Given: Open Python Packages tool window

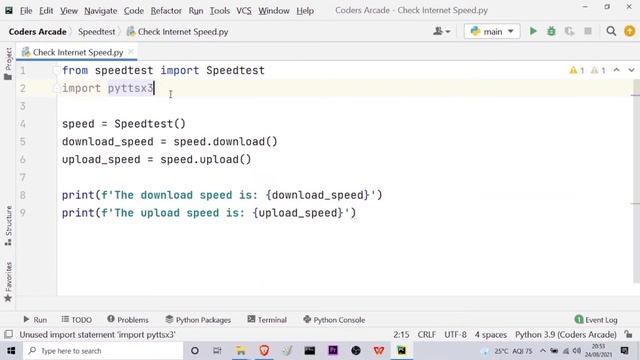Looking at the screenshot, I should pos(198,320).
